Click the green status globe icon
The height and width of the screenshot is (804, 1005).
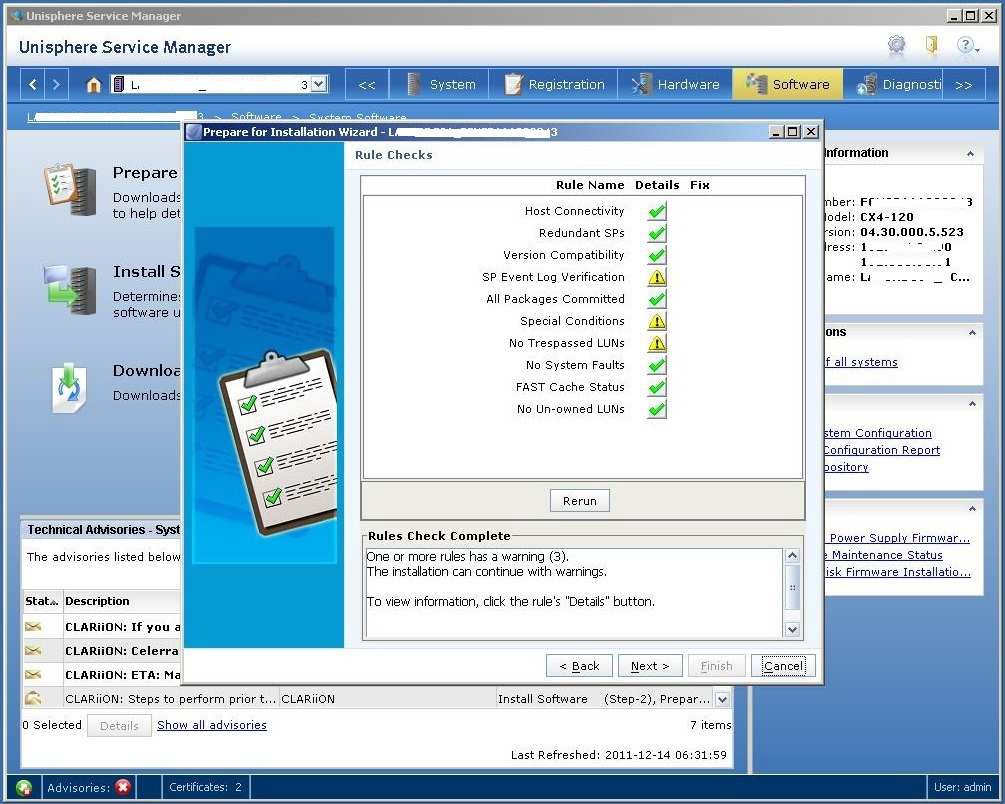point(24,787)
